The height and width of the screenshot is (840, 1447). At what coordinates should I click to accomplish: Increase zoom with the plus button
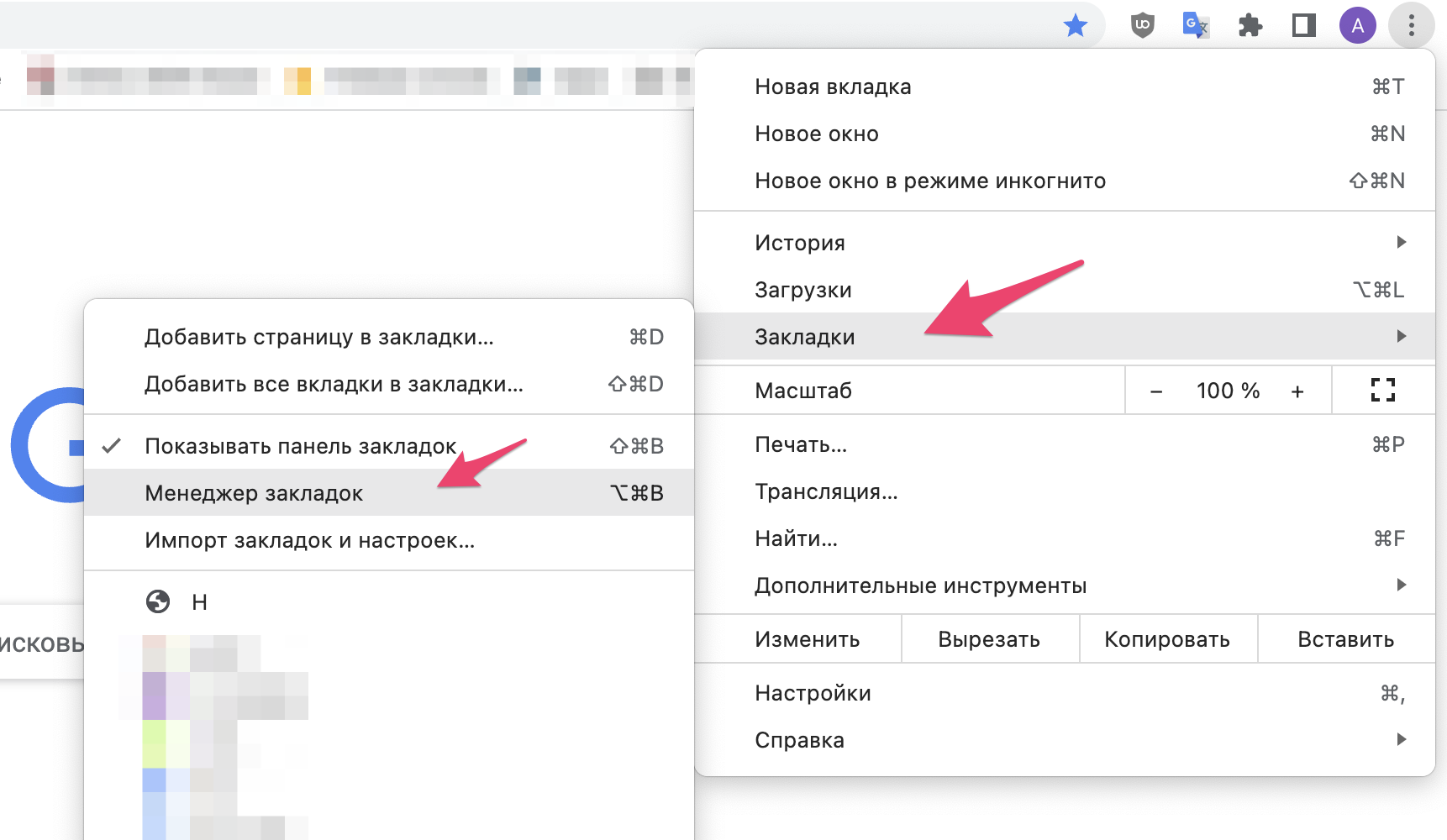pyautogui.click(x=1297, y=391)
